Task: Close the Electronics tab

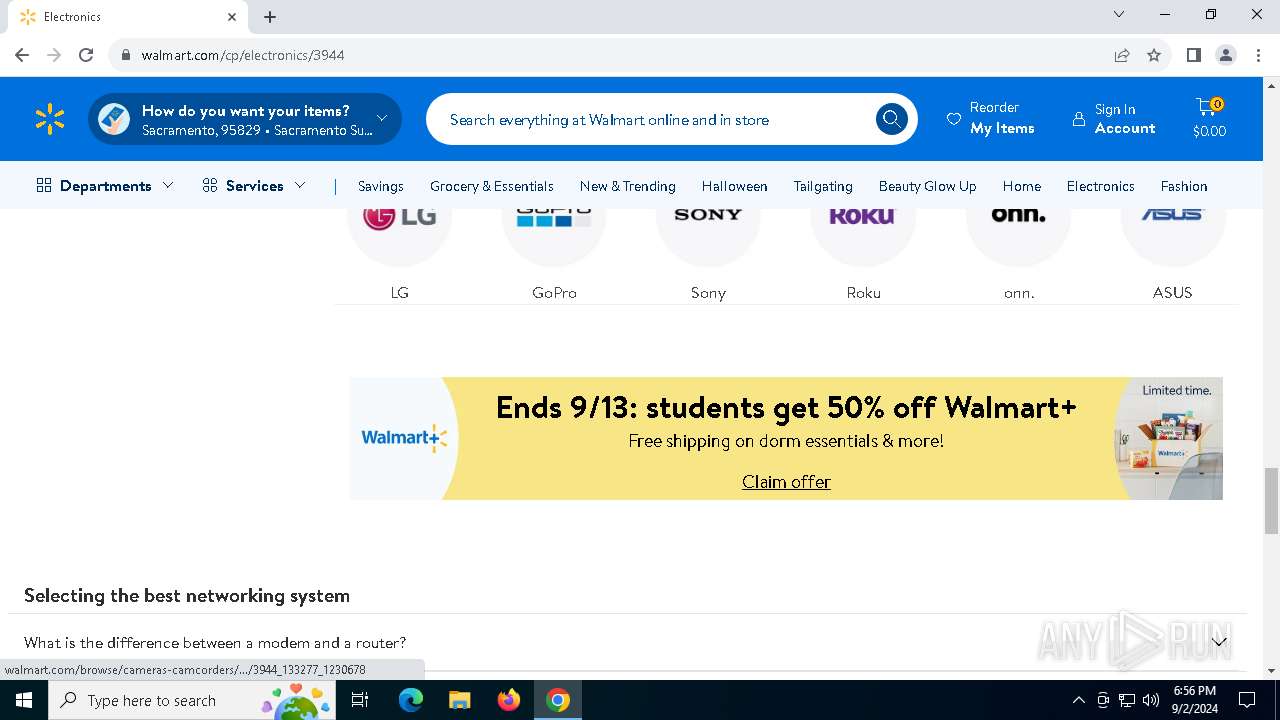Action: (x=232, y=17)
